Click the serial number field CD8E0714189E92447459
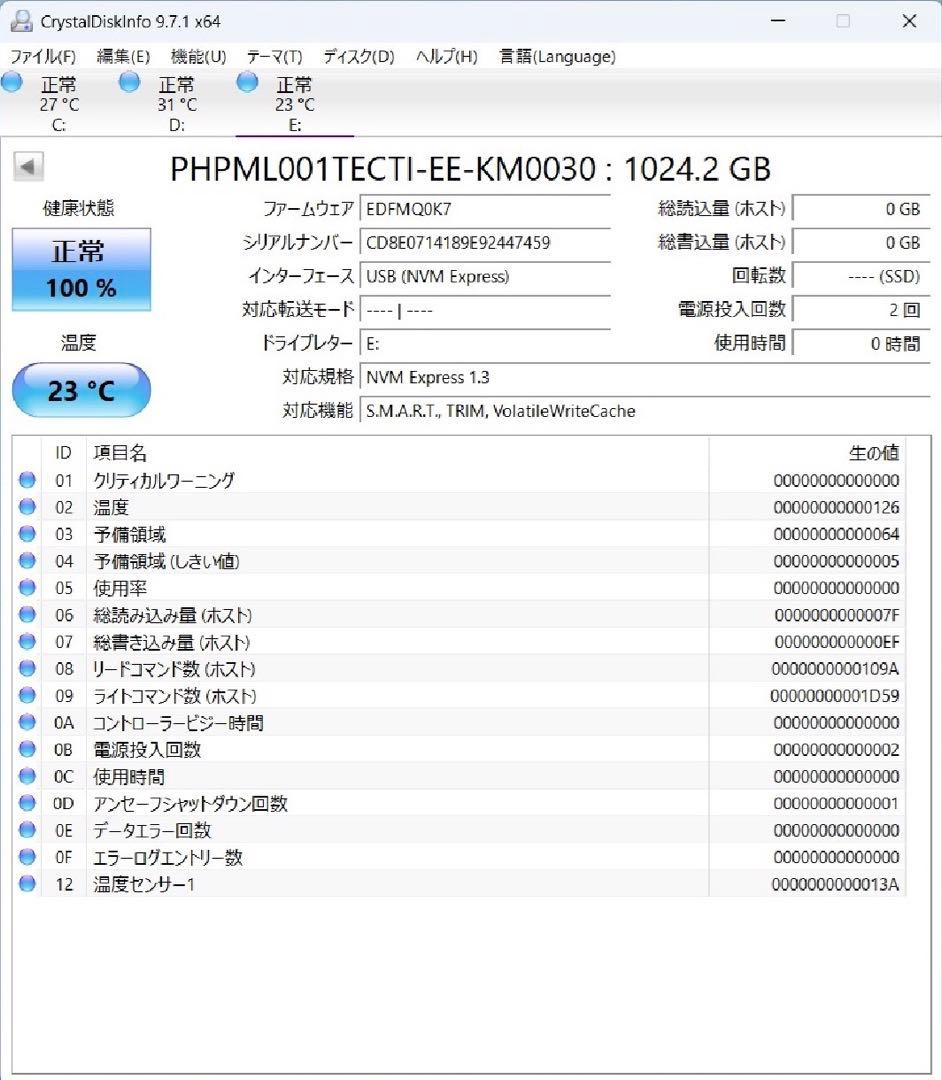The image size is (942, 1080). tap(485, 242)
